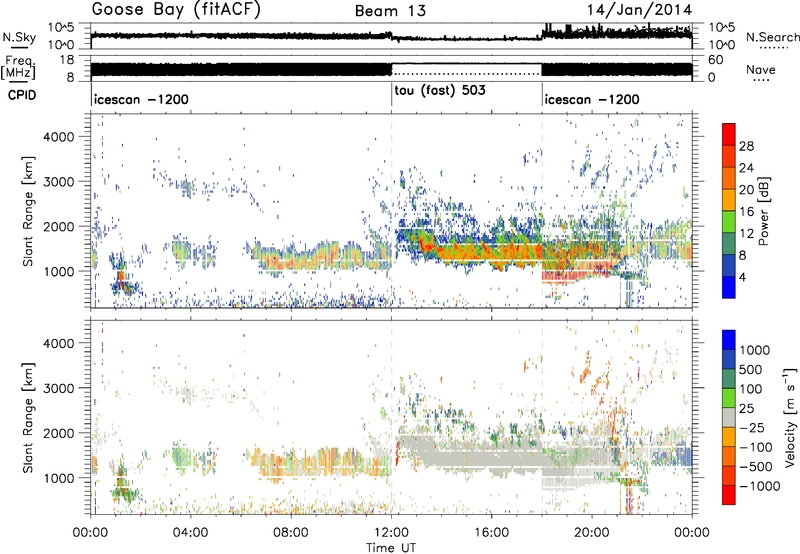
Task: Click the "tou (fast) 503" CPID label
Action: (x=440, y=90)
